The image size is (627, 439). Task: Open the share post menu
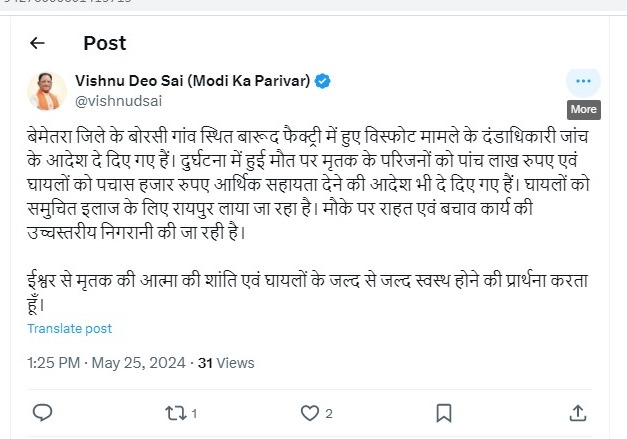pos(577,412)
